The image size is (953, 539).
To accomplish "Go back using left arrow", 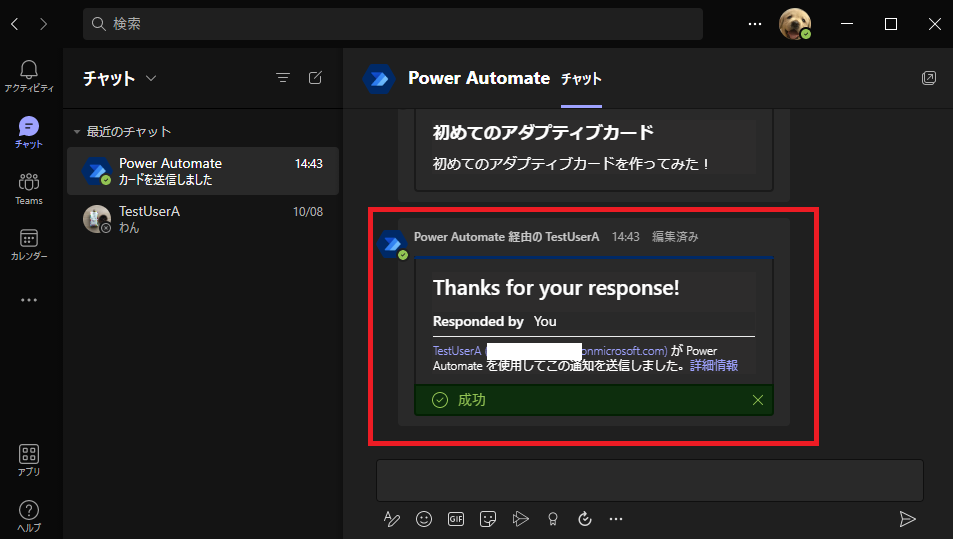I will tap(15, 24).
